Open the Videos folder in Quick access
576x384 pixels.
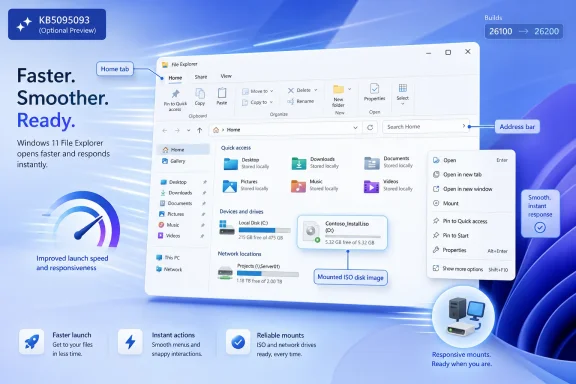click(x=388, y=186)
